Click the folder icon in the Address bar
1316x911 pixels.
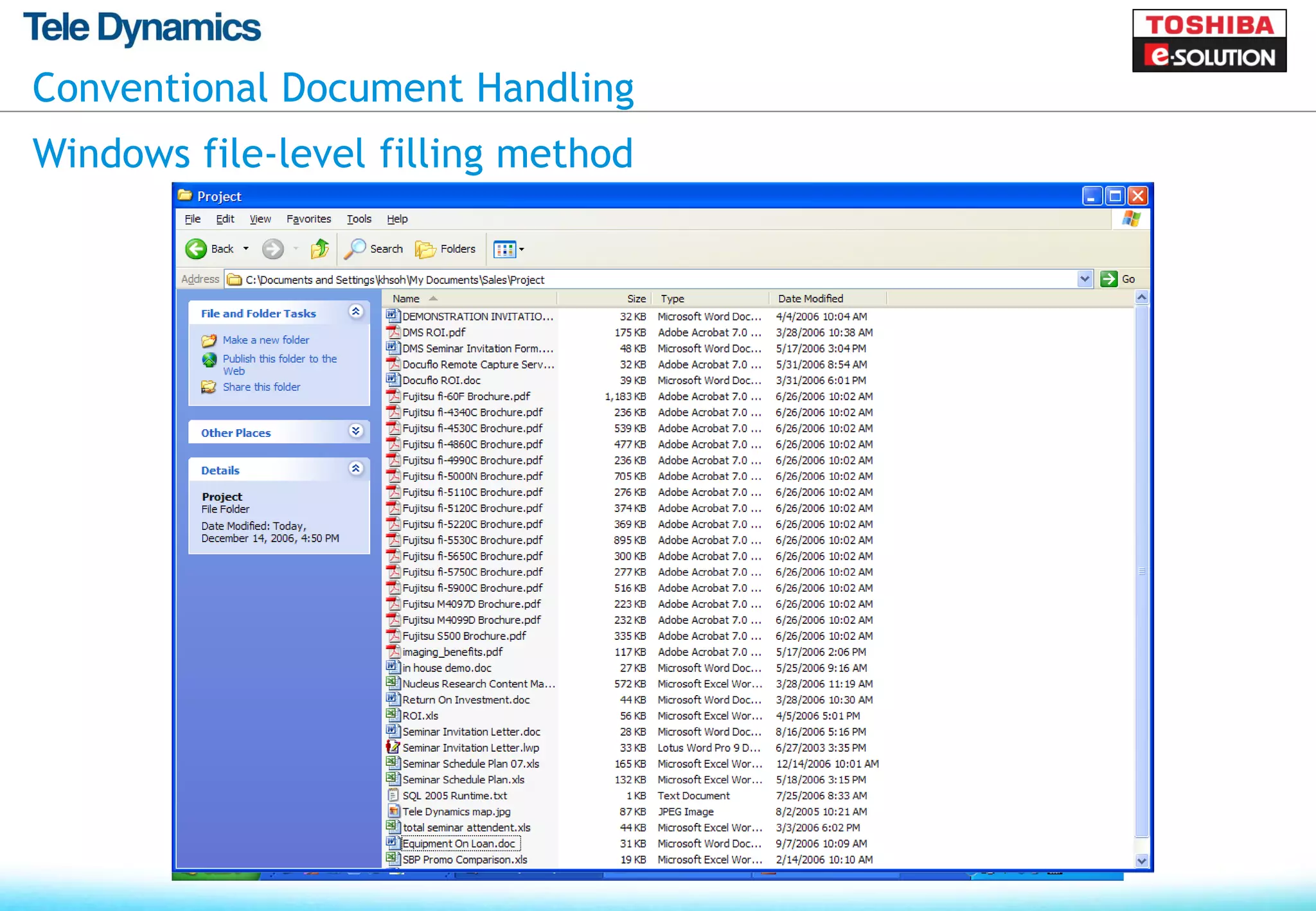pos(235,279)
